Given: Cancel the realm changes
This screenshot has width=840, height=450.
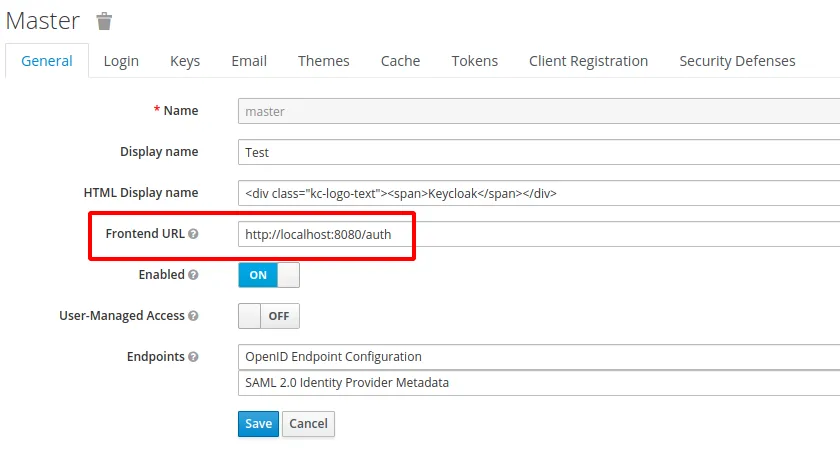Looking at the screenshot, I should pos(308,424).
